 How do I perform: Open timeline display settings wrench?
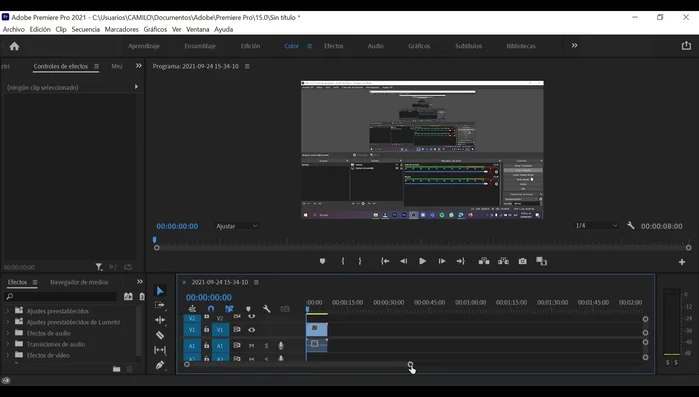coord(267,309)
